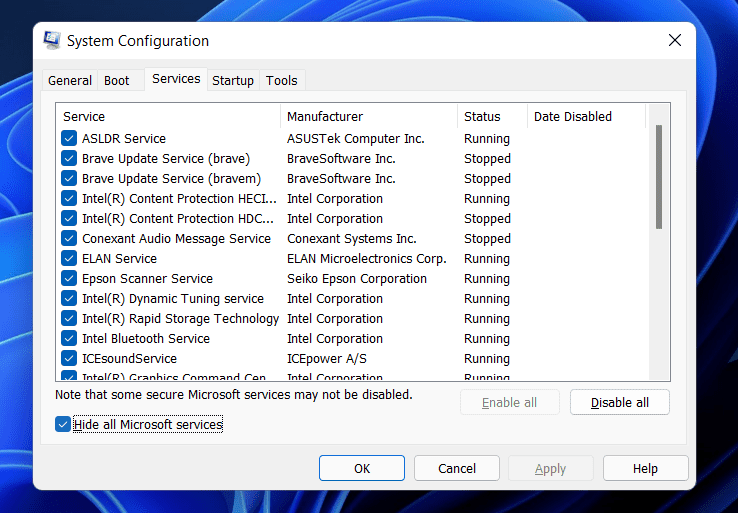Switch to the General tab
The width and height of the screenshot is (738, 513).
tap(70, 80)
